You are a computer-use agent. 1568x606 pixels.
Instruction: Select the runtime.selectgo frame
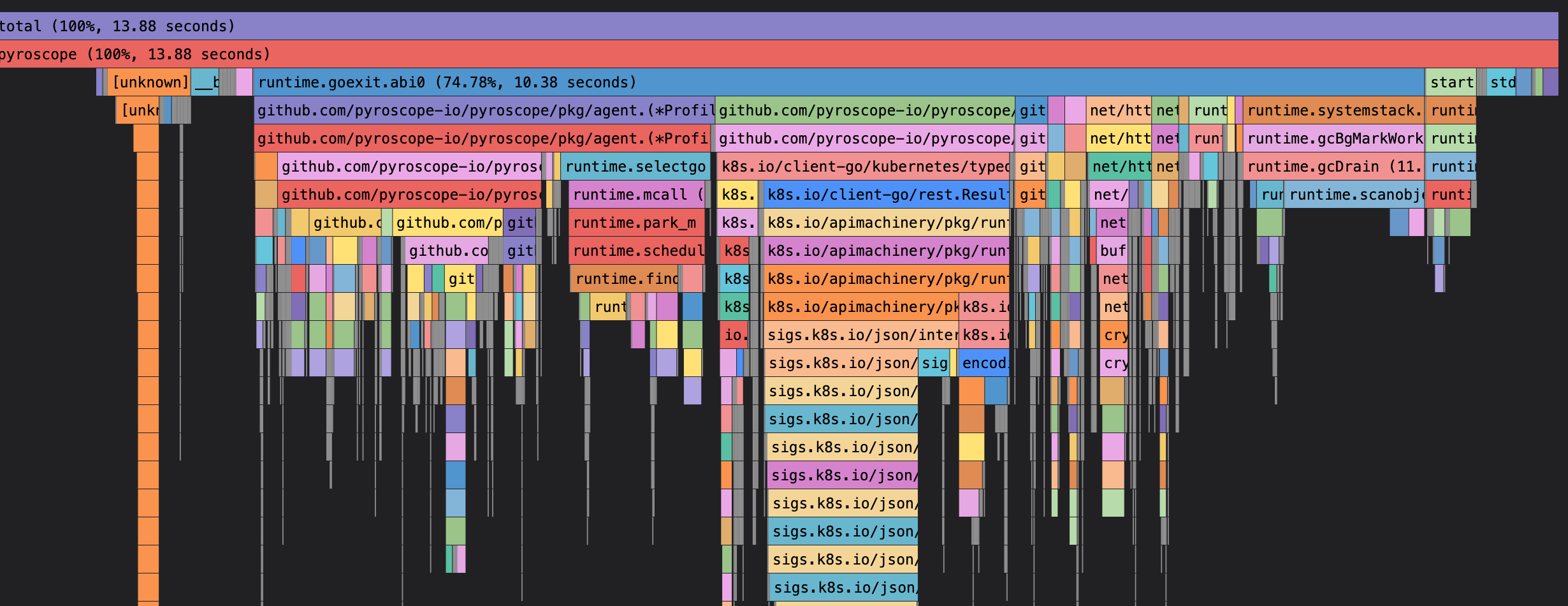(x=635, y=166)
